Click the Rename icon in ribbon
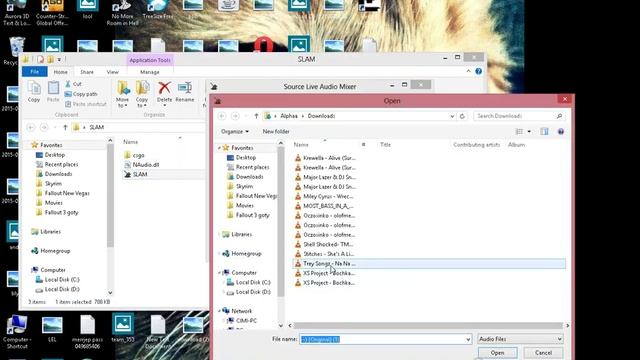The height and width of the screenshot is (360, 640). tap(185, 87)
